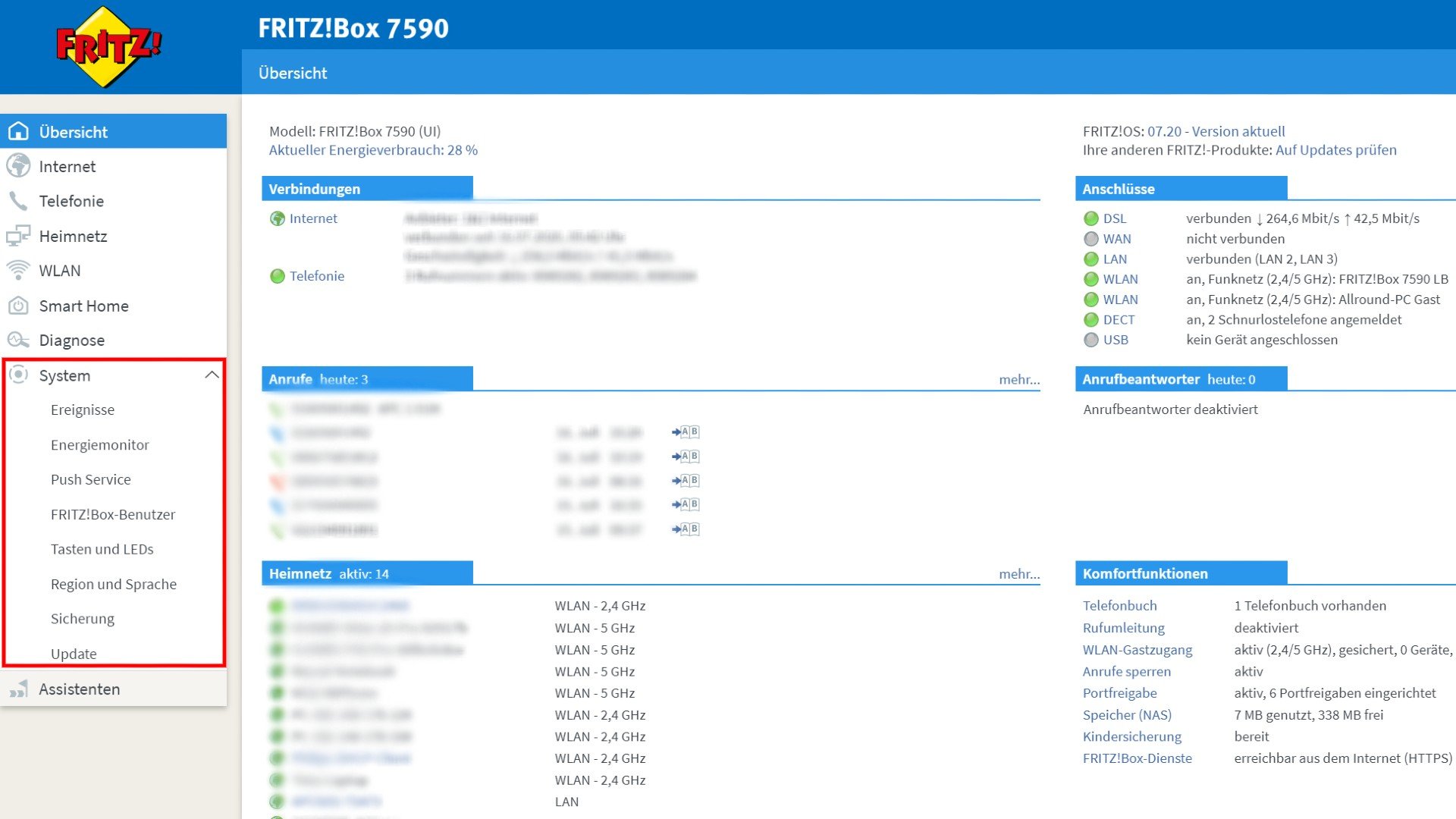Open the Kindersicherung link
1456x819 pixels.
(x=1132, y=736)
